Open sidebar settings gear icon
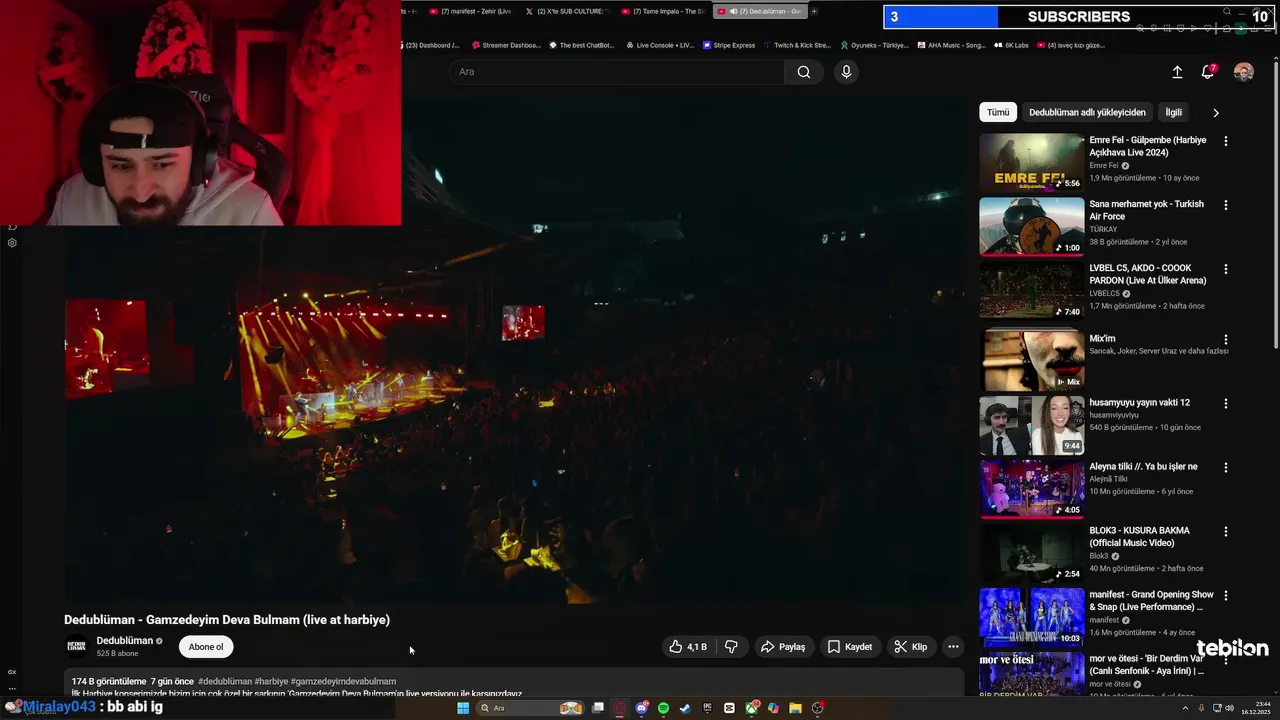This screenshot has width=1280, height=720. [x=12, y=243]
